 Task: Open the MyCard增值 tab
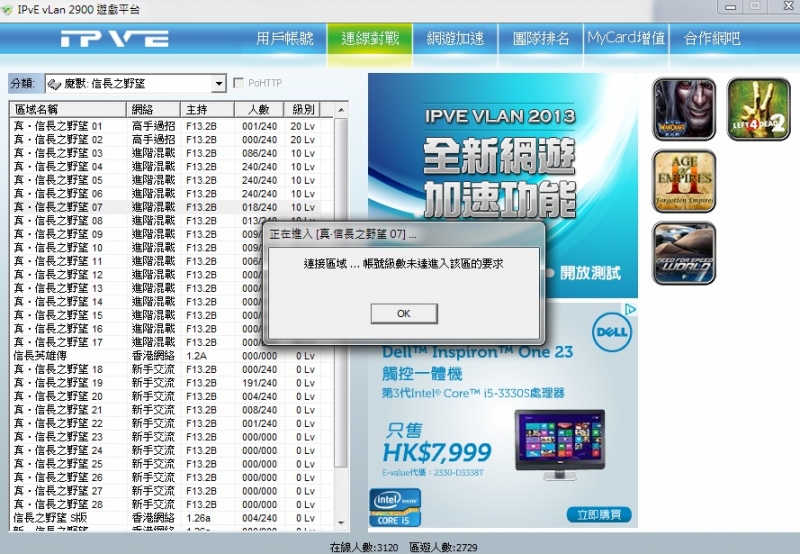[x=626, y=38]
